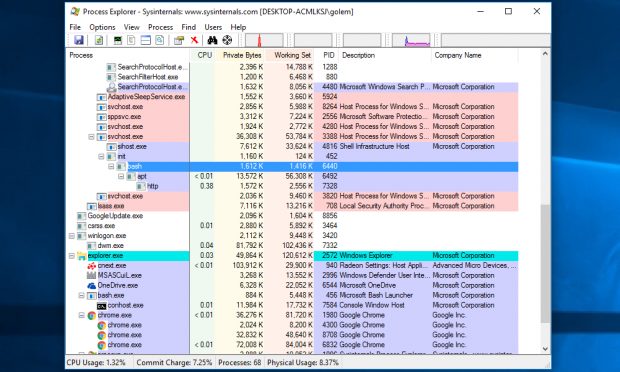Collapse the apt process tree node
Screen dimensions: 620x372
pos(121,176)
